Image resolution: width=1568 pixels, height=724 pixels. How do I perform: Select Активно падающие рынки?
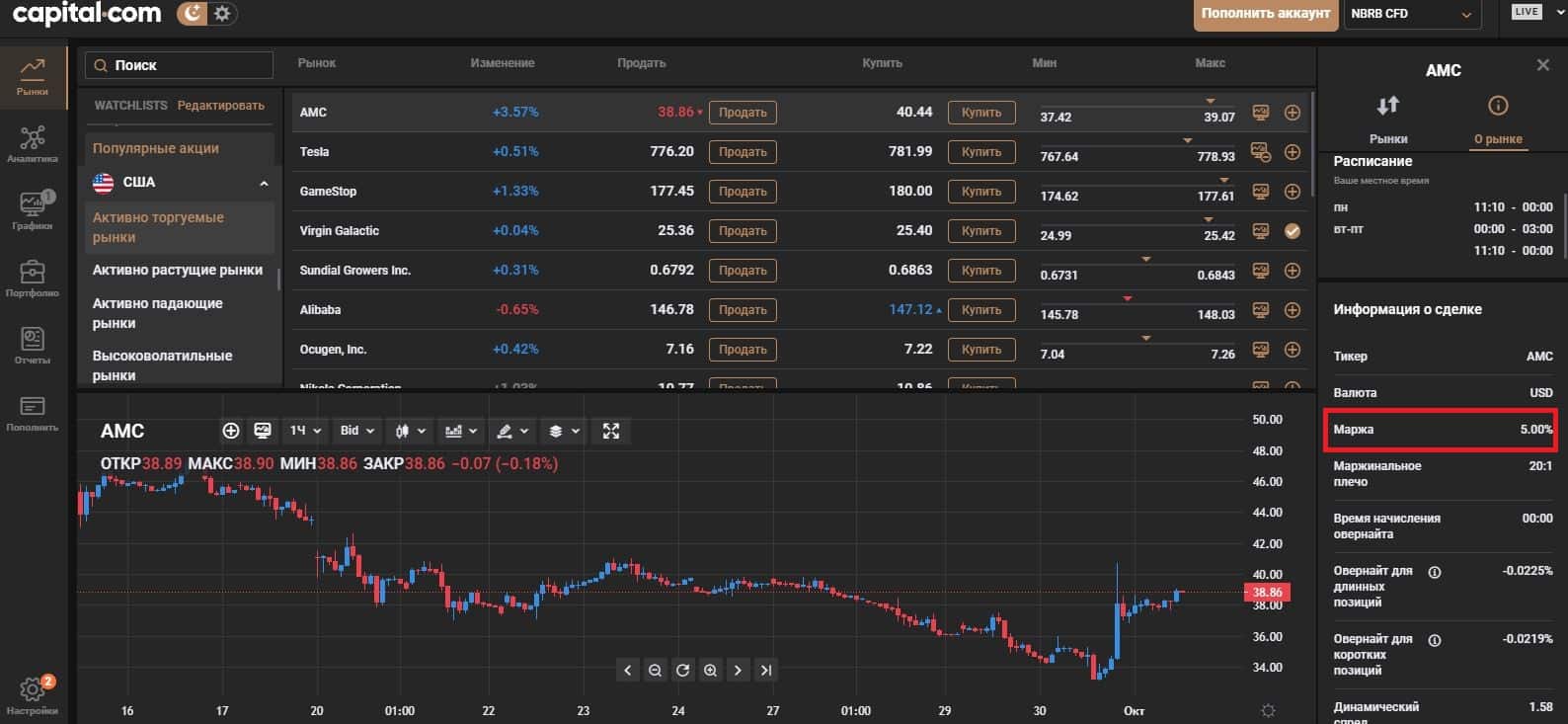(x=158, y=313)
